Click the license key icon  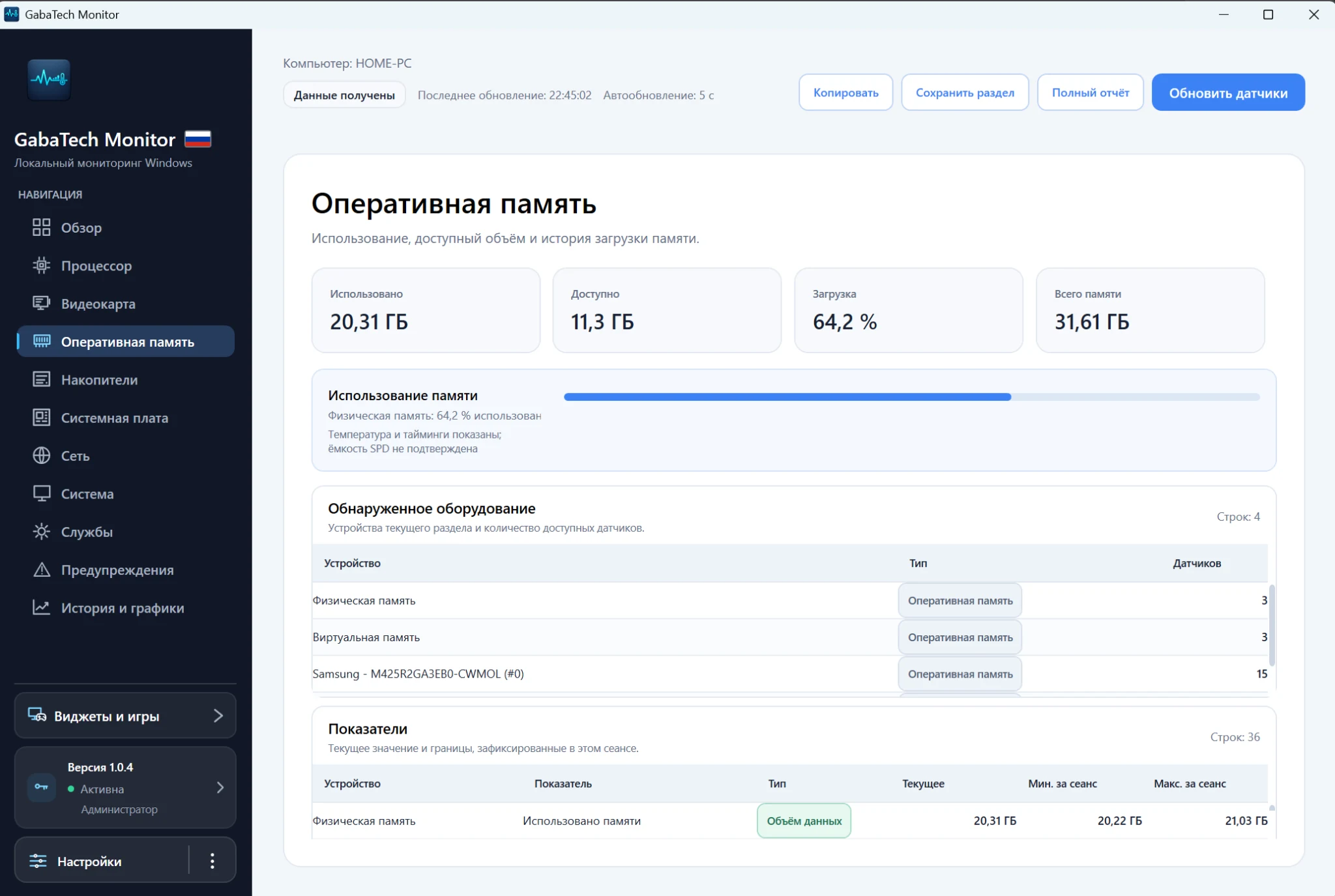click(x=41, y=787)
